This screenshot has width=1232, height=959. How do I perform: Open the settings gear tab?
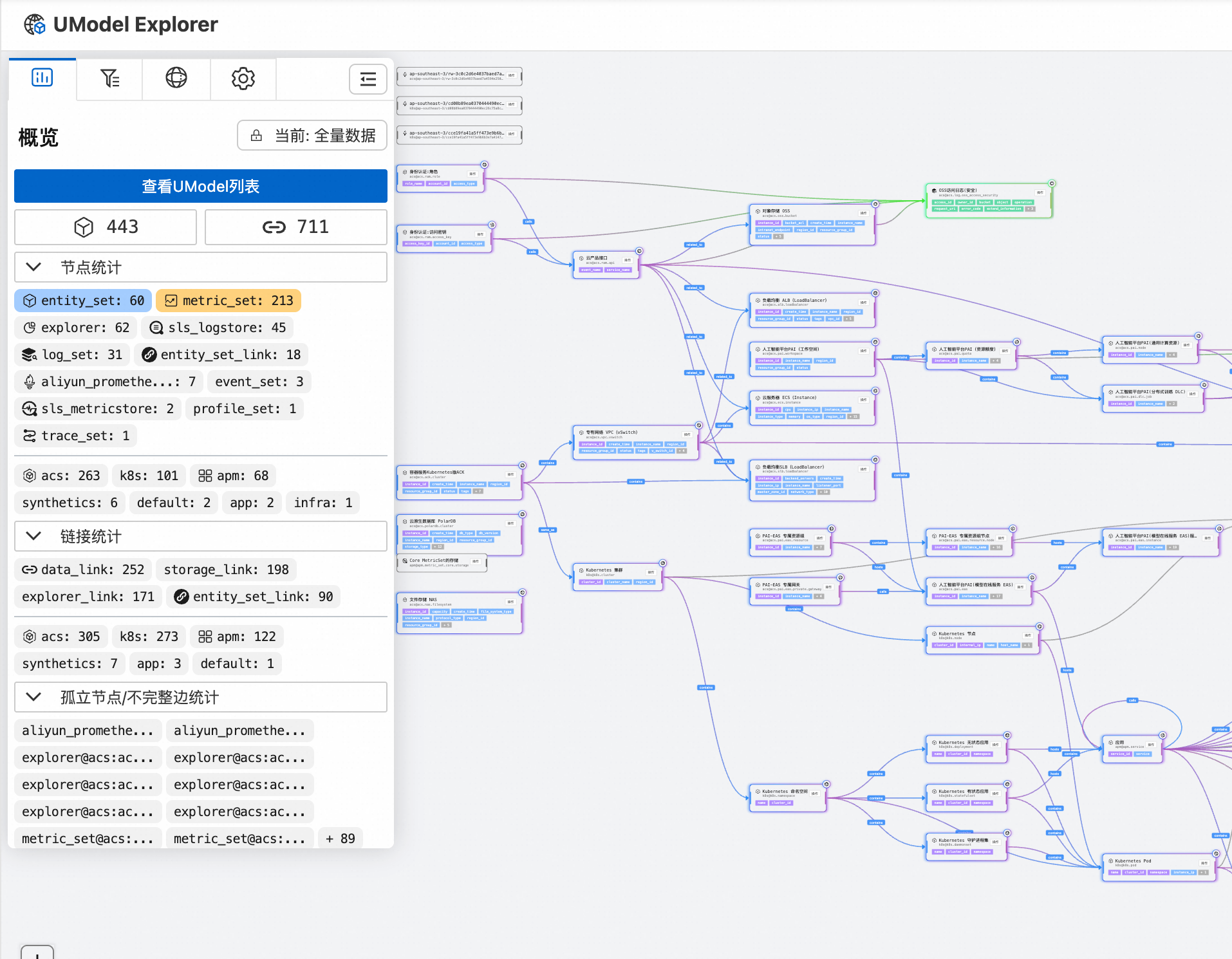pos(243,79)
